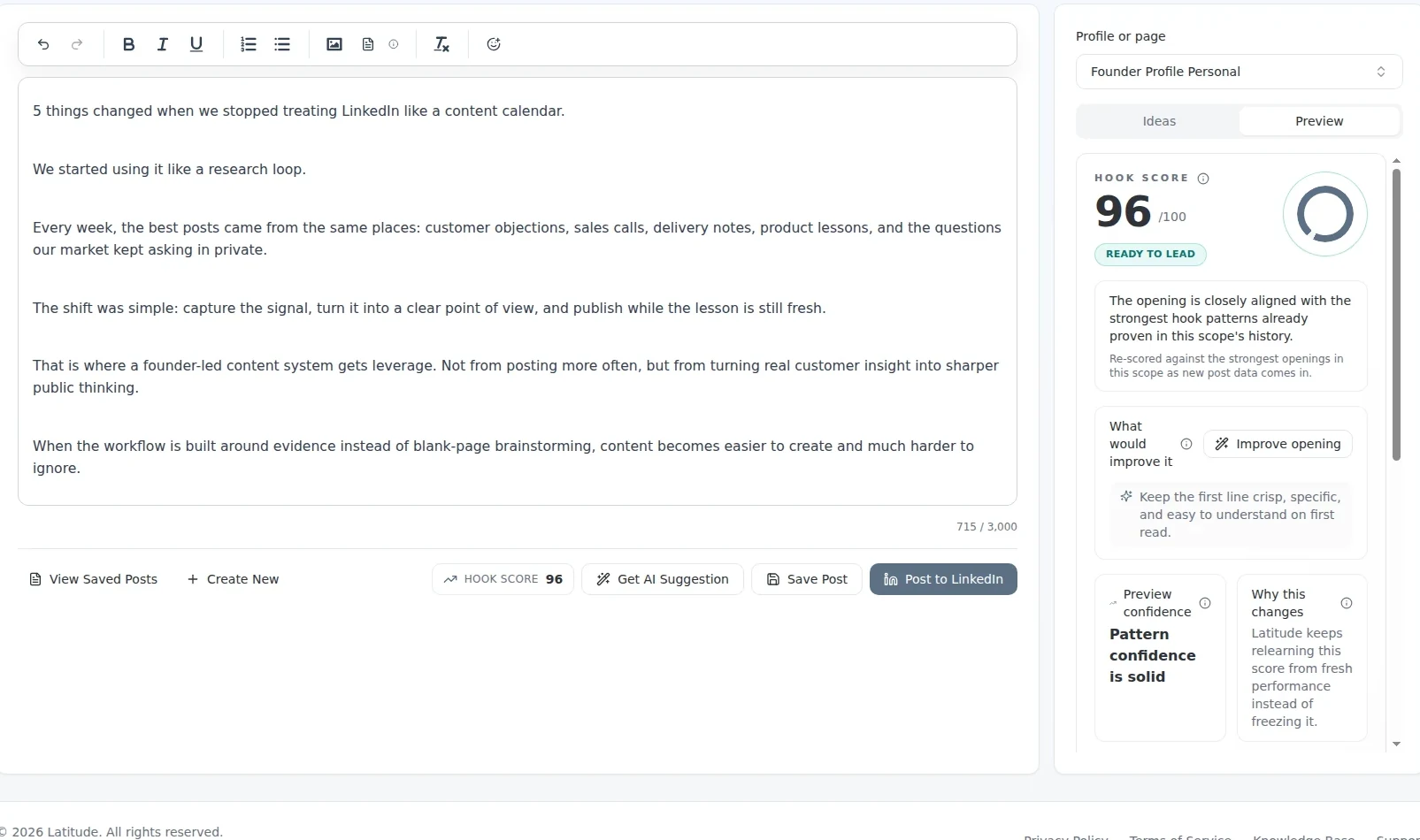Click the paragraph beginning 'When the workflow is built'
This screenshot has height=840, width=1420.
point(503,457)
